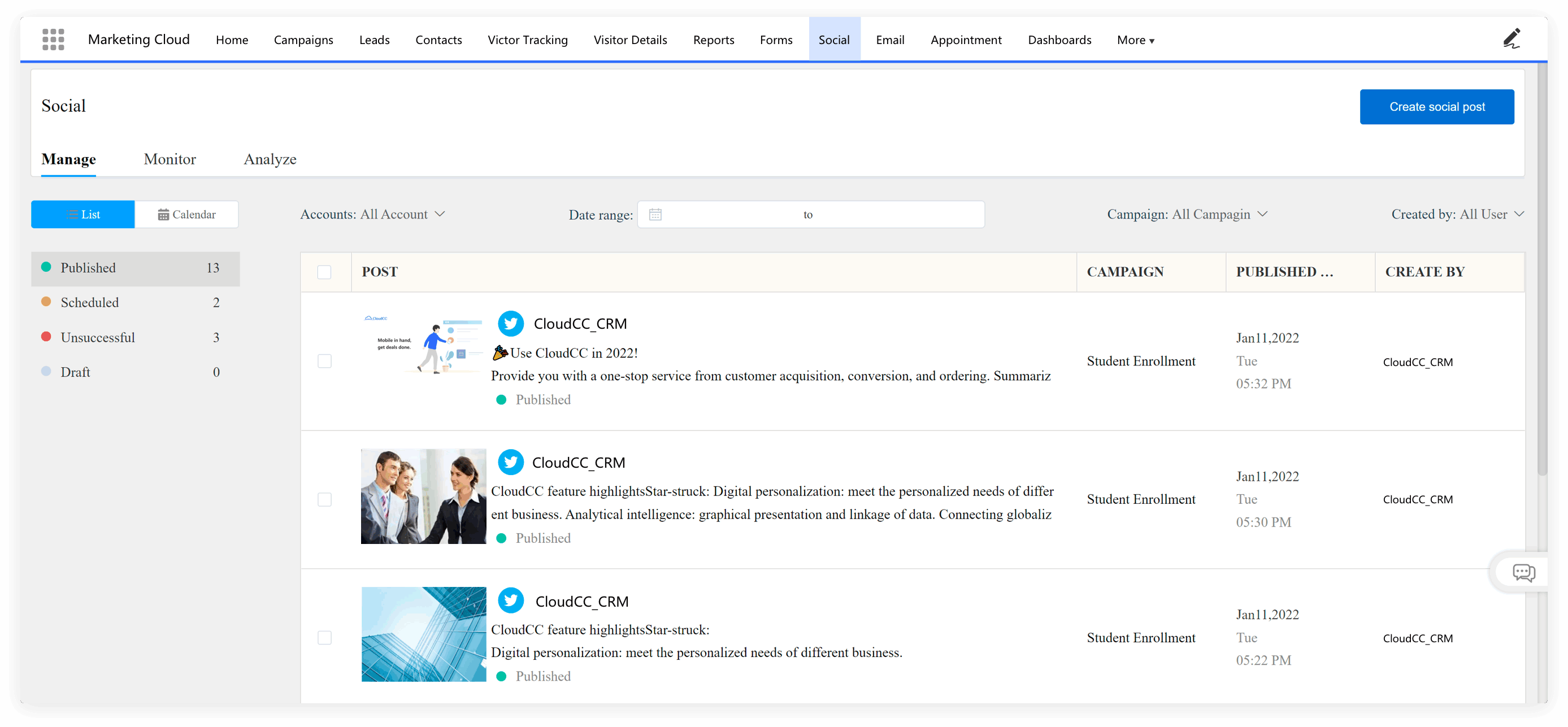Switch to Calendar view
The image size is (1568, 727).
tap(186, 215)
